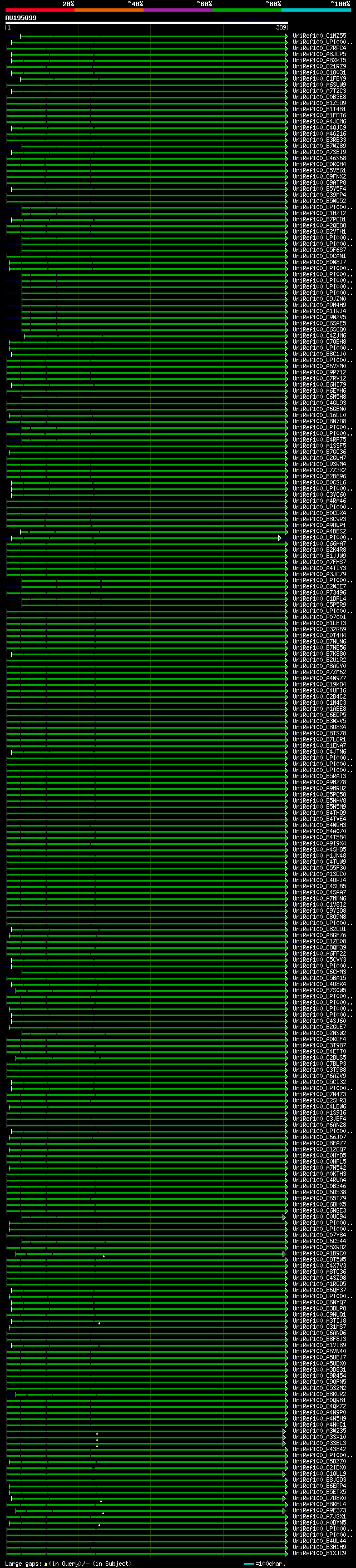Click the red 20% identity legend segment

(x=39, y=11)
